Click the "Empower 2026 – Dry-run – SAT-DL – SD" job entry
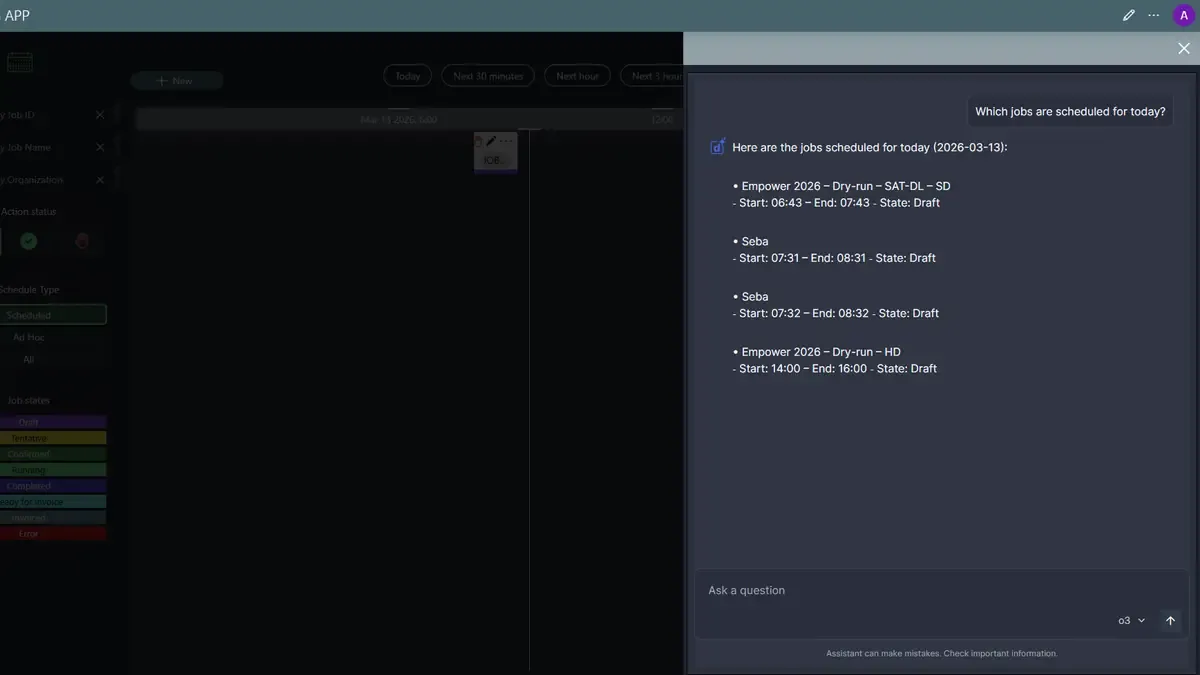Image resolution: width=1200 pixels, height=675 pixels. (846, 186)
